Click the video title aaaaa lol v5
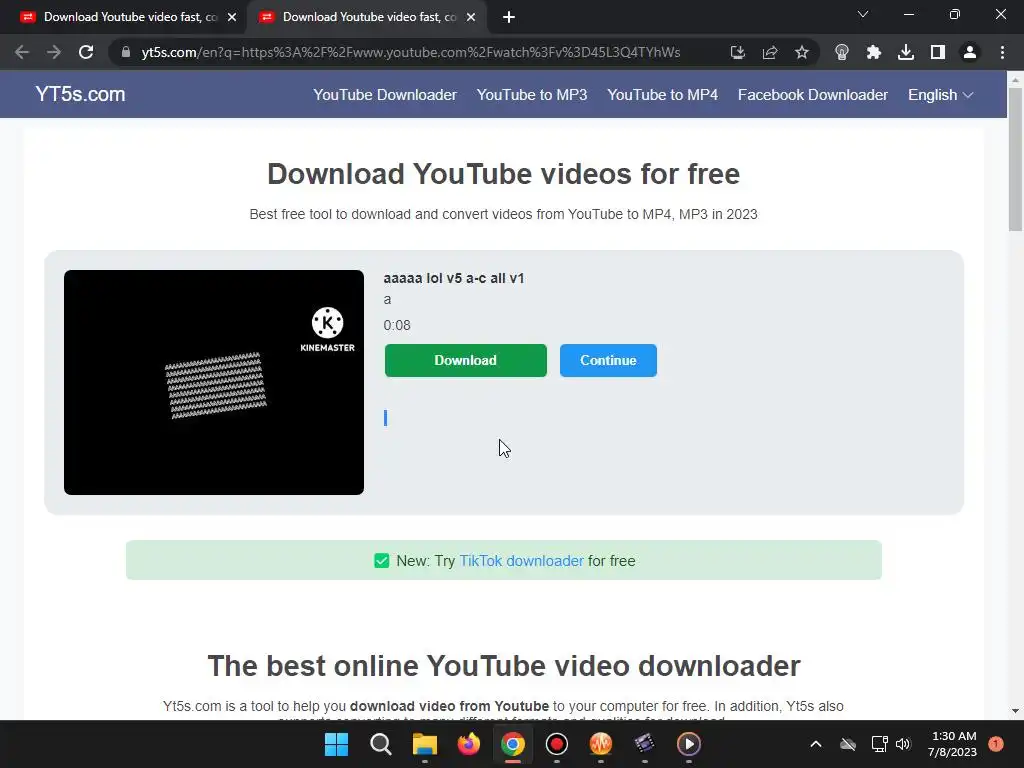 click(453, 278)
